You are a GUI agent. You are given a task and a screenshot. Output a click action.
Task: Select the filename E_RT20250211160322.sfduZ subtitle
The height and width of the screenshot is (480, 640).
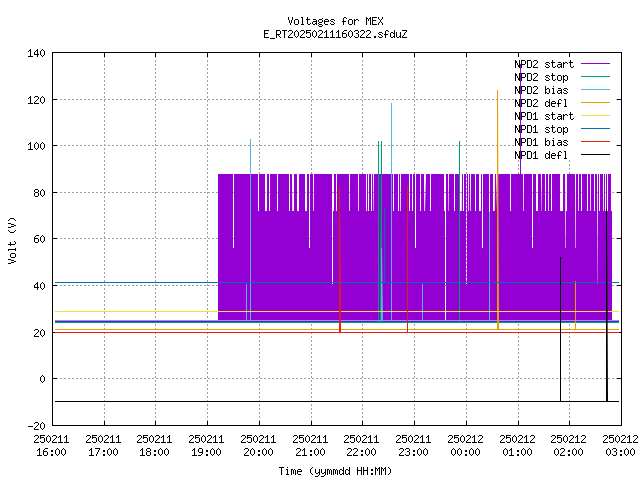pyautogui.click(x=335, y=34)
